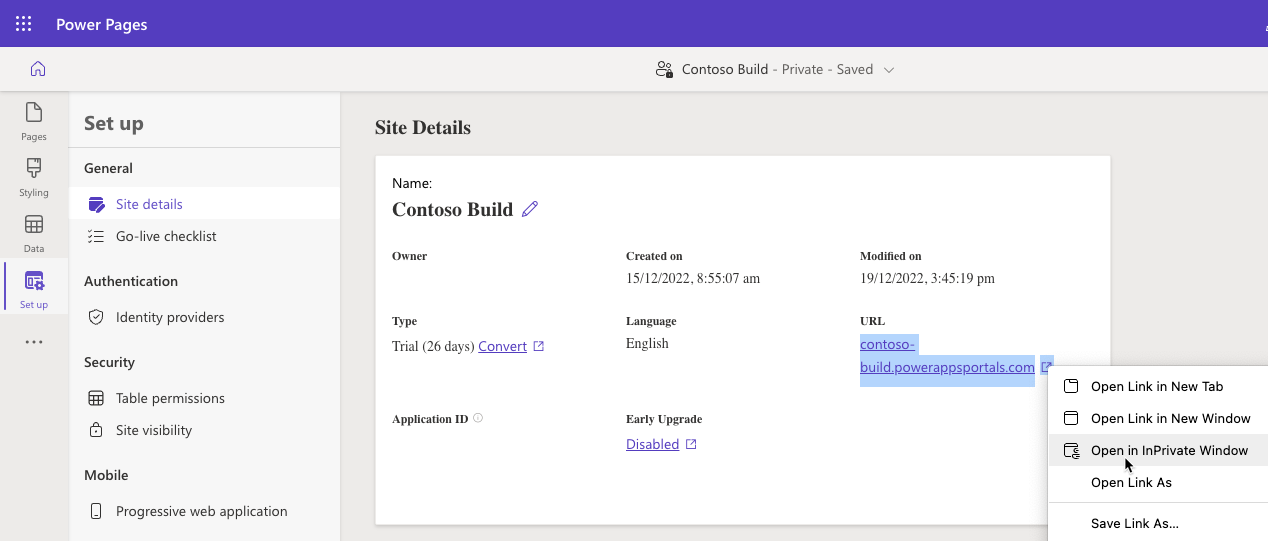Click the General section header
Image resolution: width=1268 pixels, height=541 pixels.
[x=108, y=168]
